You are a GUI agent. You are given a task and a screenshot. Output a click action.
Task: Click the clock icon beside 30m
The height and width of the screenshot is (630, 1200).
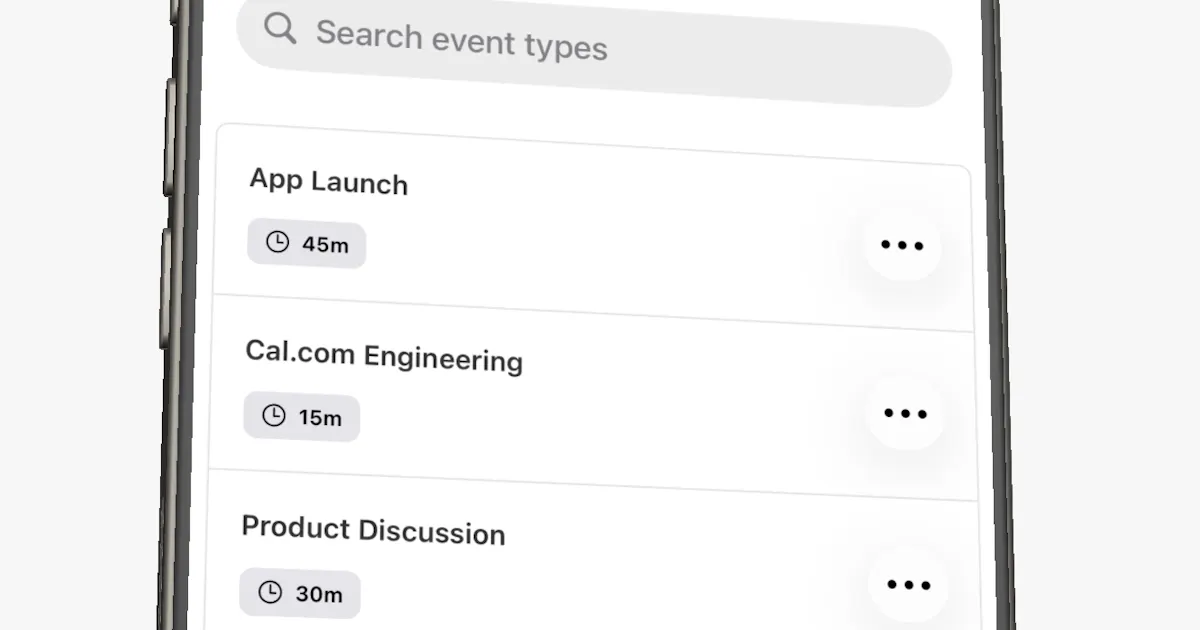click(270, 592)
